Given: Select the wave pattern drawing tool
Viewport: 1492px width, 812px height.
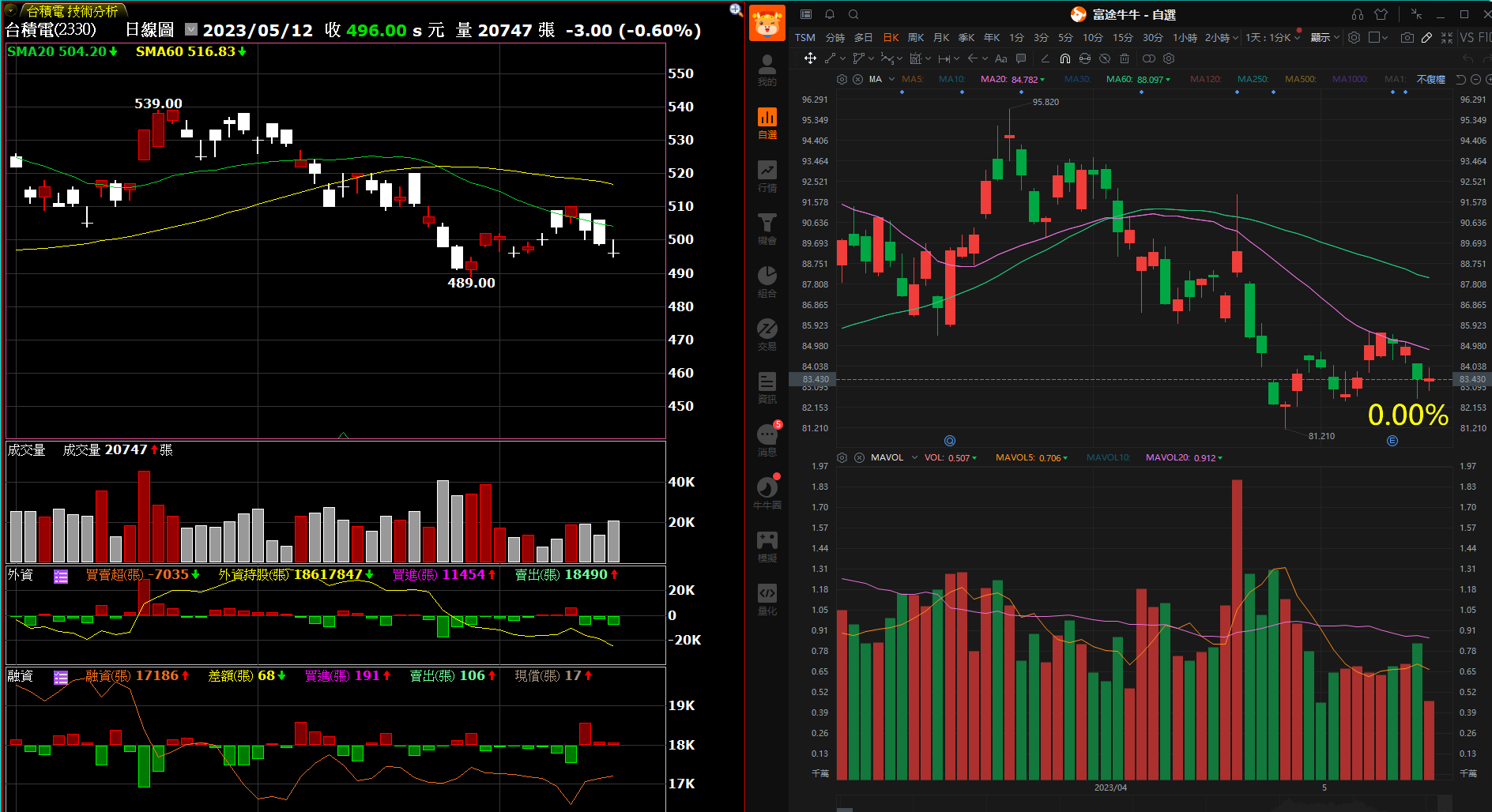Looking at the screenshot, I should [887, 58].
